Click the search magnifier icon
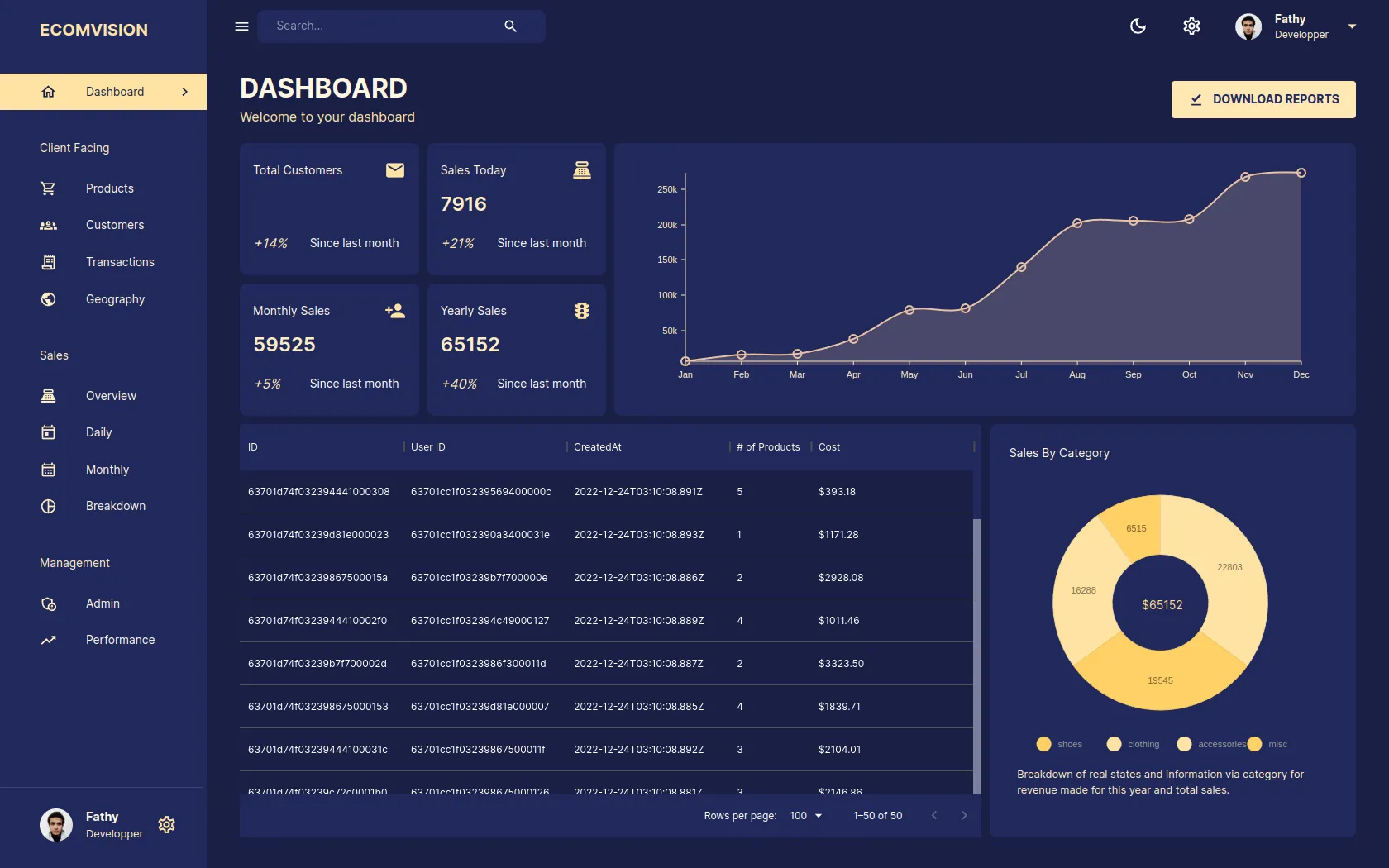Image resolution: width=1389 pixels, height=868 pixels. pos(511,26)
